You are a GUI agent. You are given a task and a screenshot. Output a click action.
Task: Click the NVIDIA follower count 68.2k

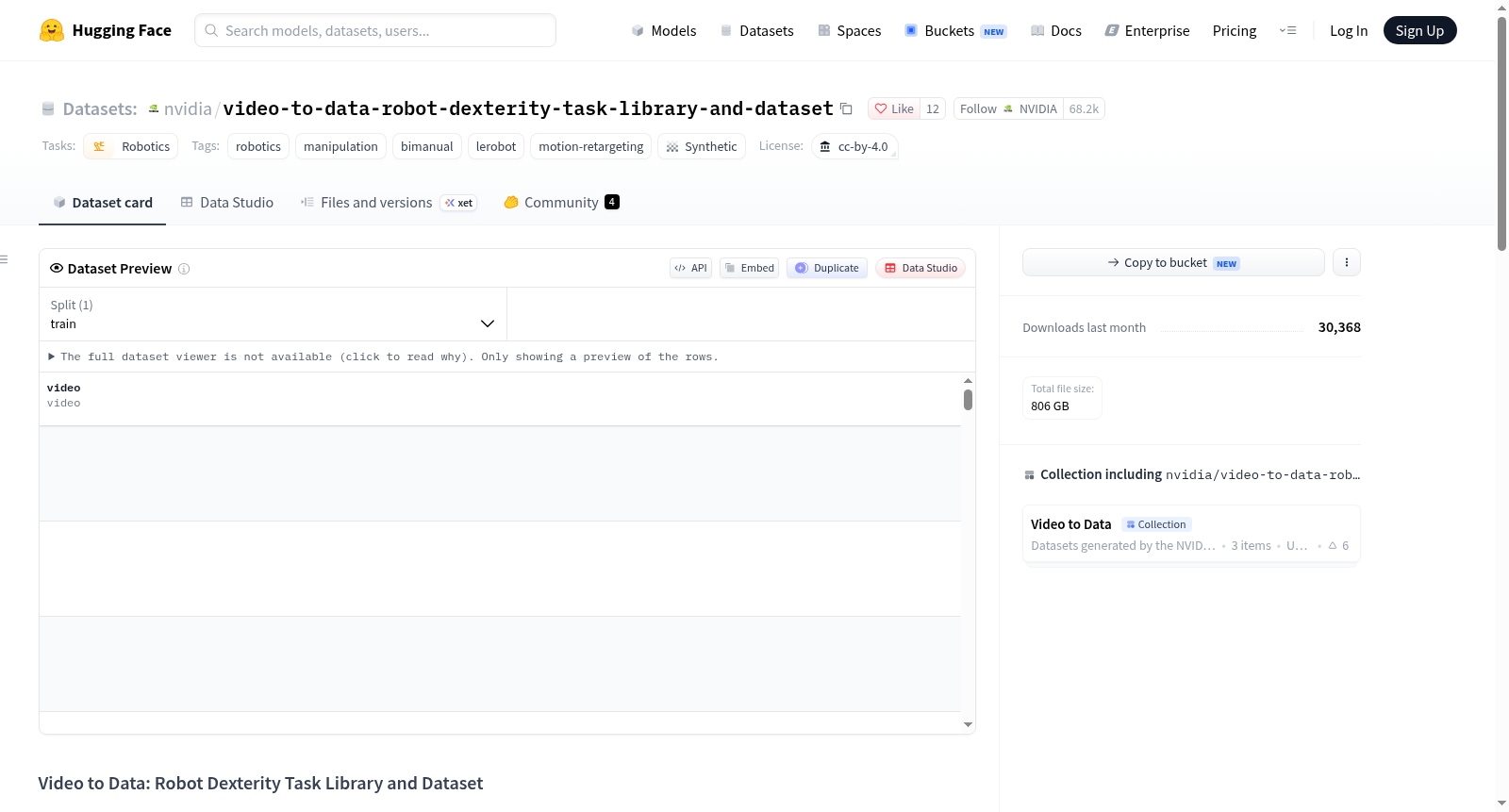click(x=1084, y=109)
